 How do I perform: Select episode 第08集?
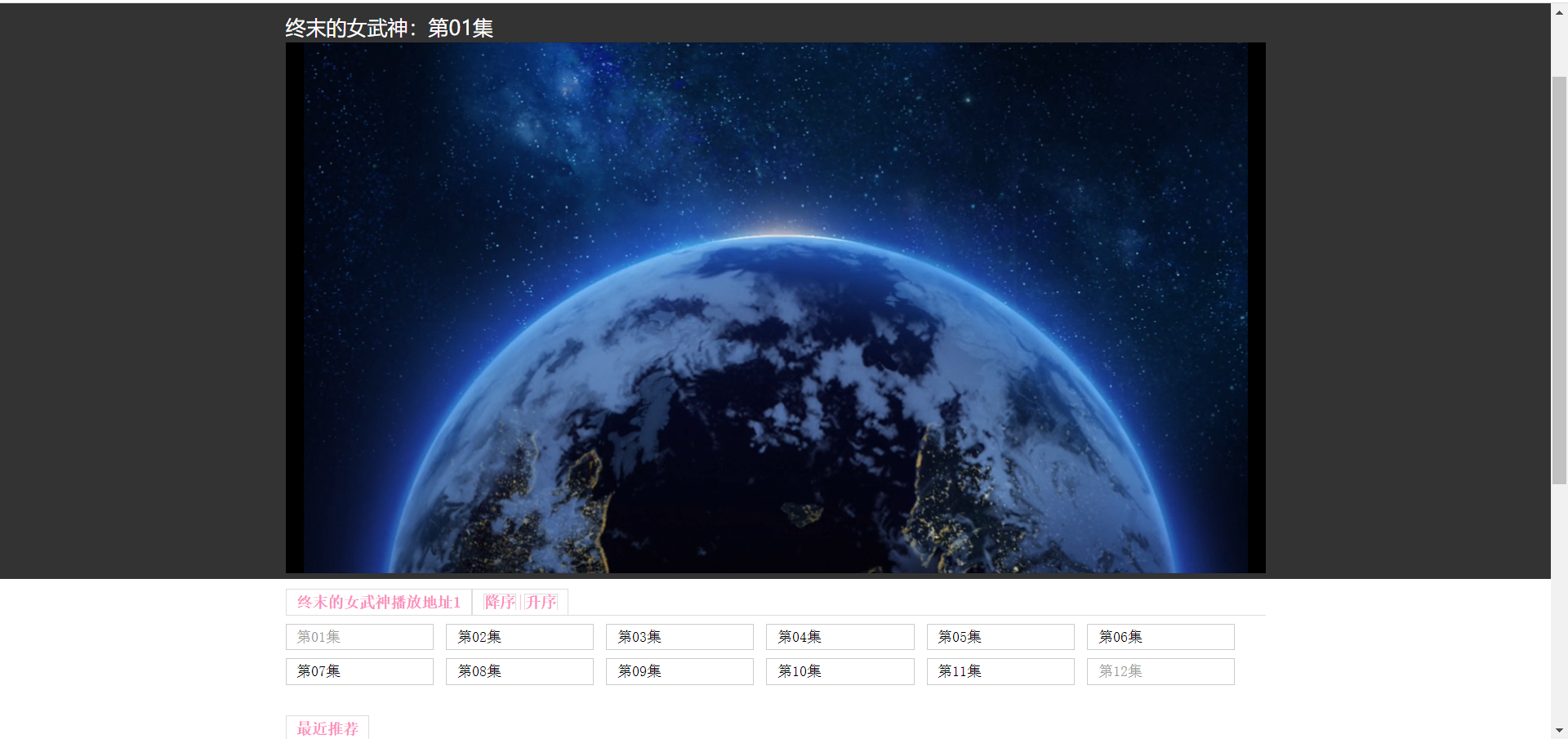pyautogui.click(x=519, y=671)
